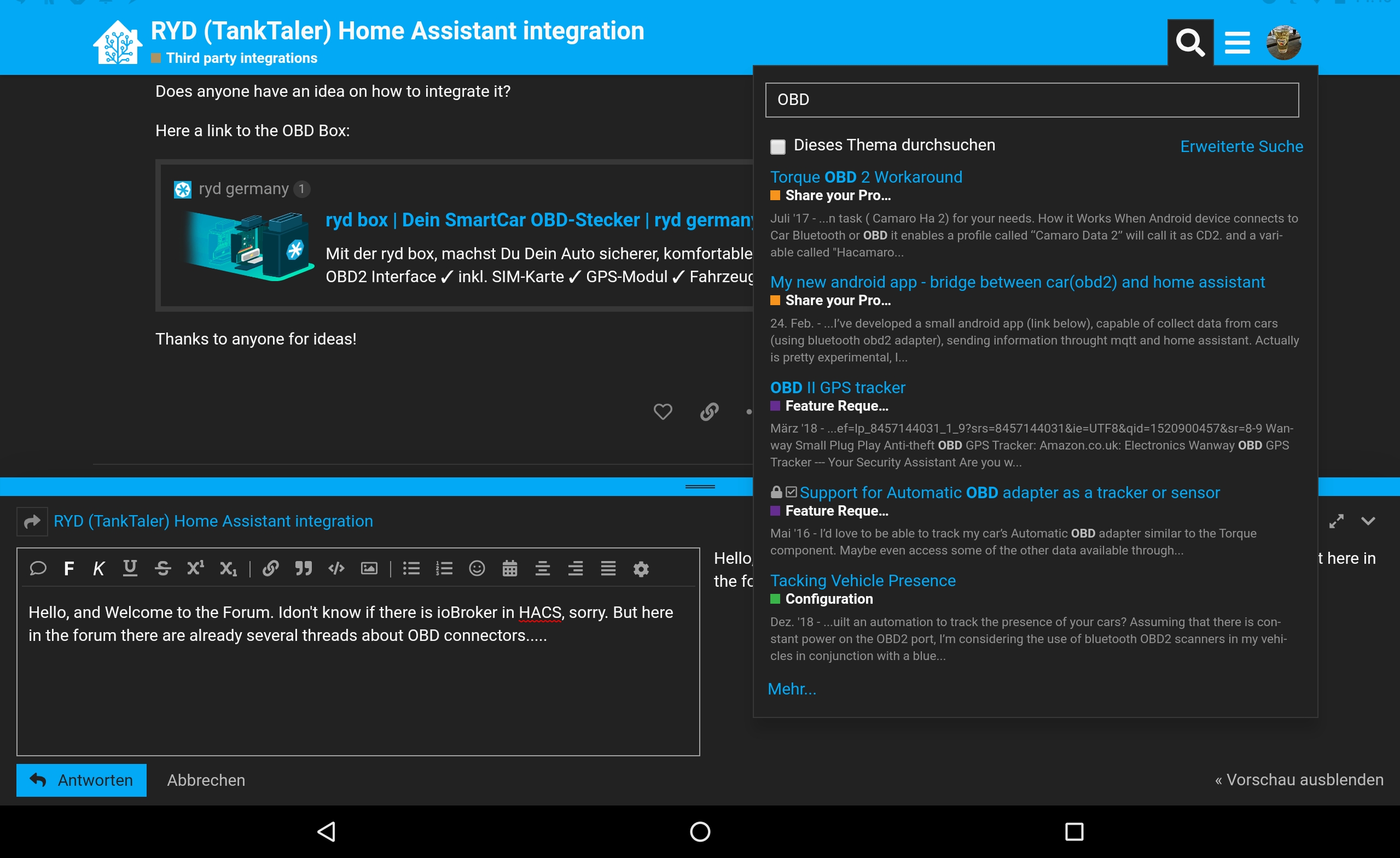Insert a blockquote in the reply

304,568
